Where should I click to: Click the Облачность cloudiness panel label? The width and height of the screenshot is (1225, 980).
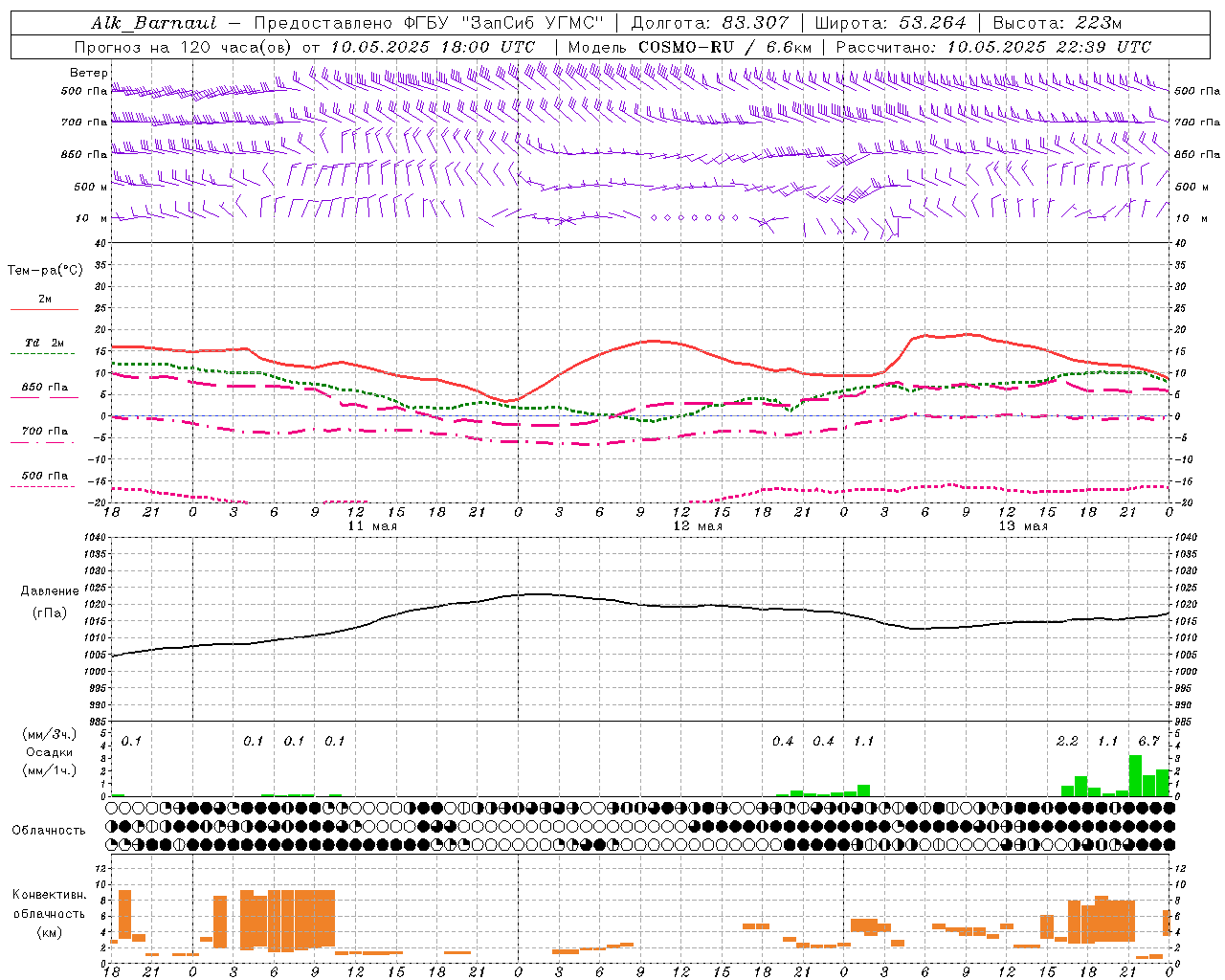[x=49, y=830]
